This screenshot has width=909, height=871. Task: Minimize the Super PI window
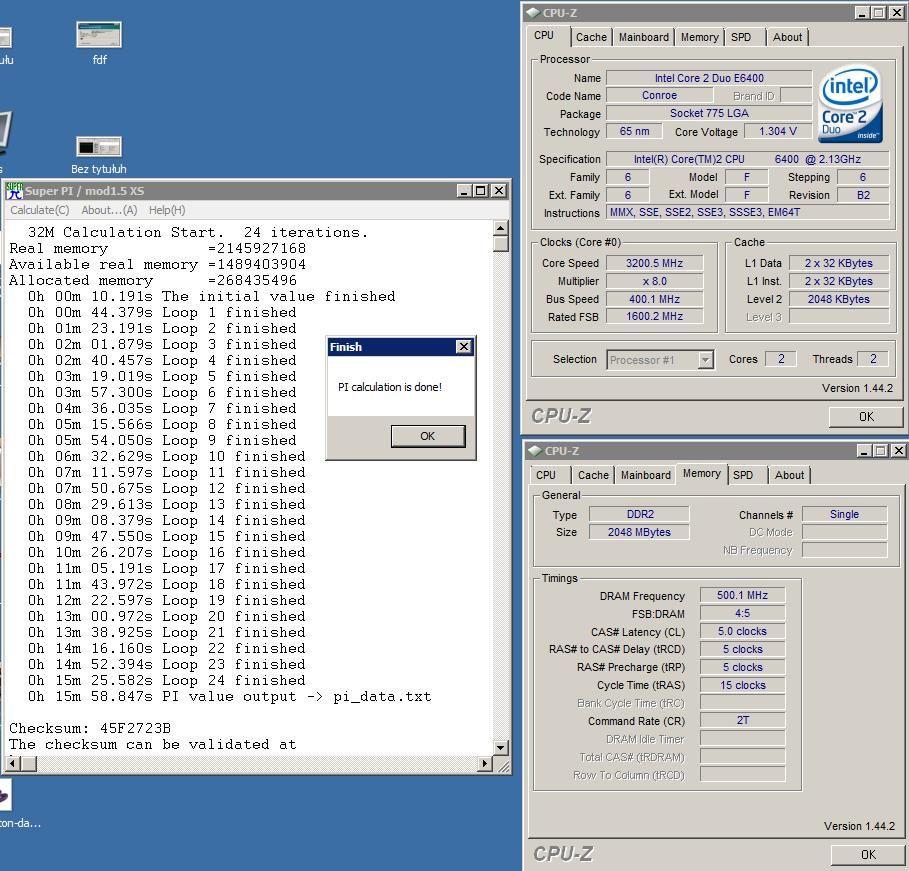[x=464, y=191]
